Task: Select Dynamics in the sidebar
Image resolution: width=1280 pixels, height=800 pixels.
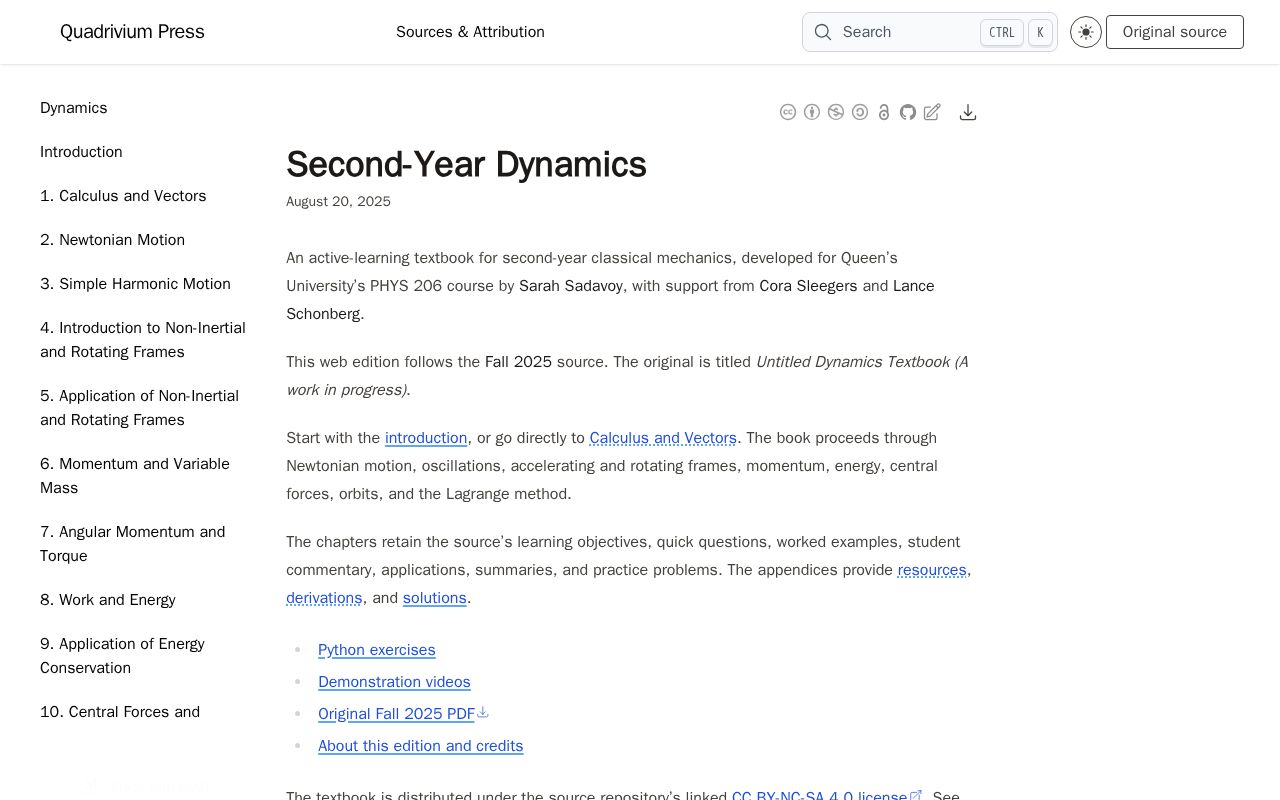Action: (x=74, y=108)
